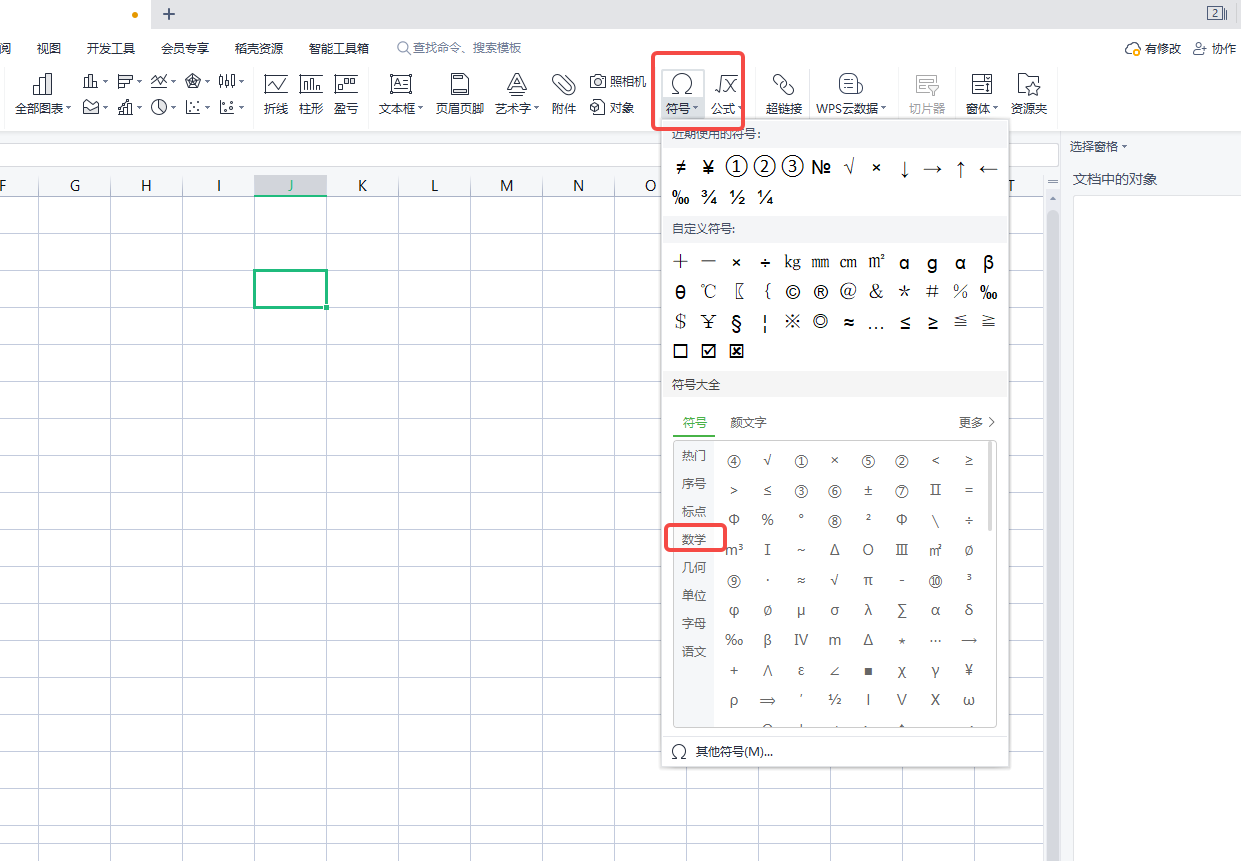
Task: Select the crossed checkbox symbol ☒
Action: (736, 351)
